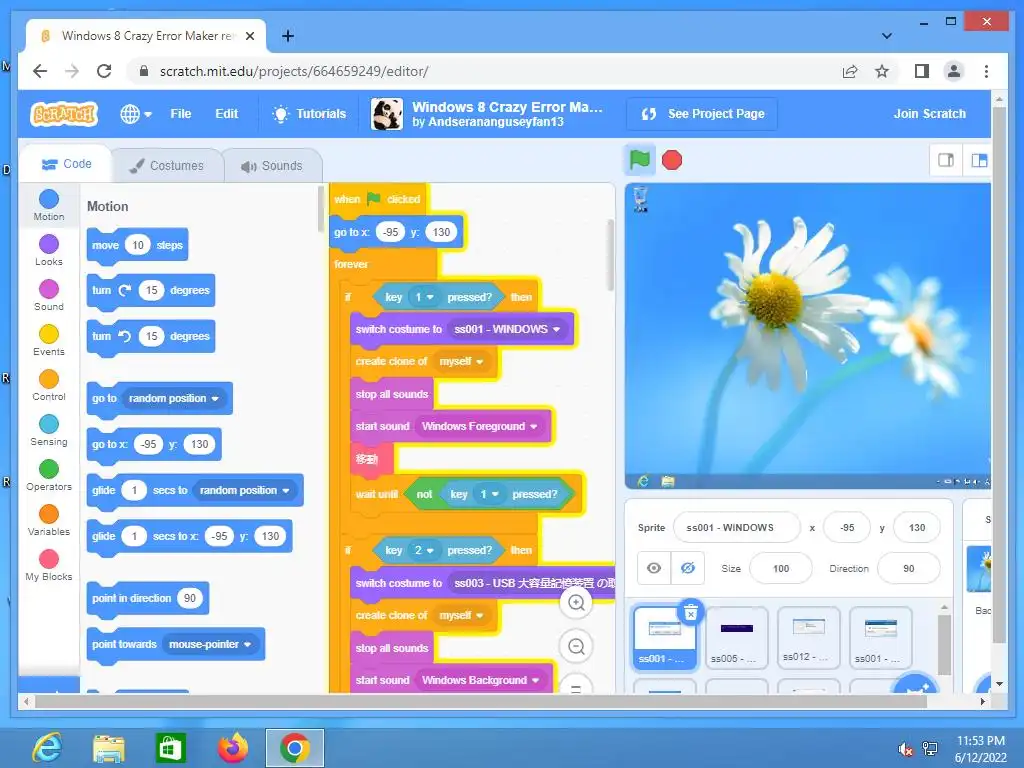Click the Join Scratch link

[x=929, y=114]
